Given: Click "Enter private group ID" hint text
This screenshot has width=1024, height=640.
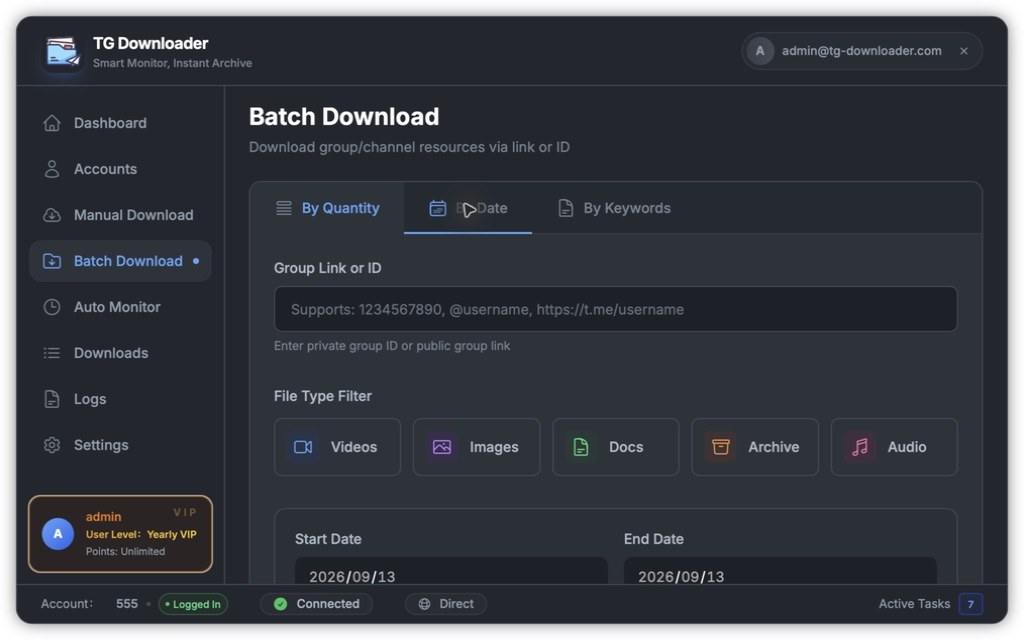Looking at the screenshot, I should (x=392, y=346).
